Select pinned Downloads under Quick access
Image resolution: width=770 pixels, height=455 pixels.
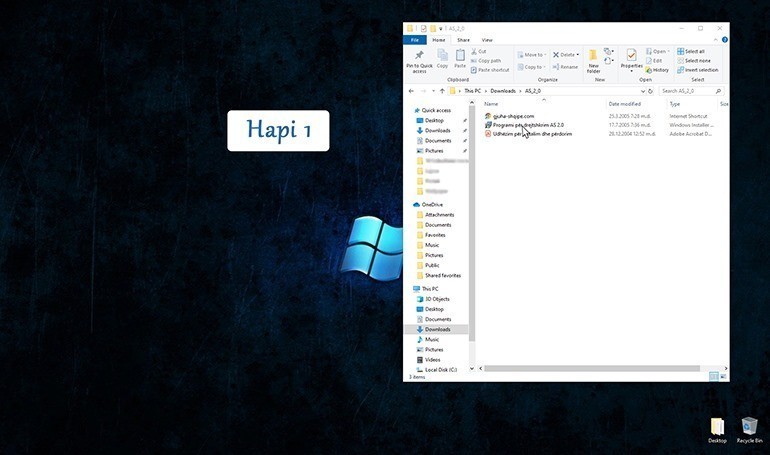coord(434,131)
